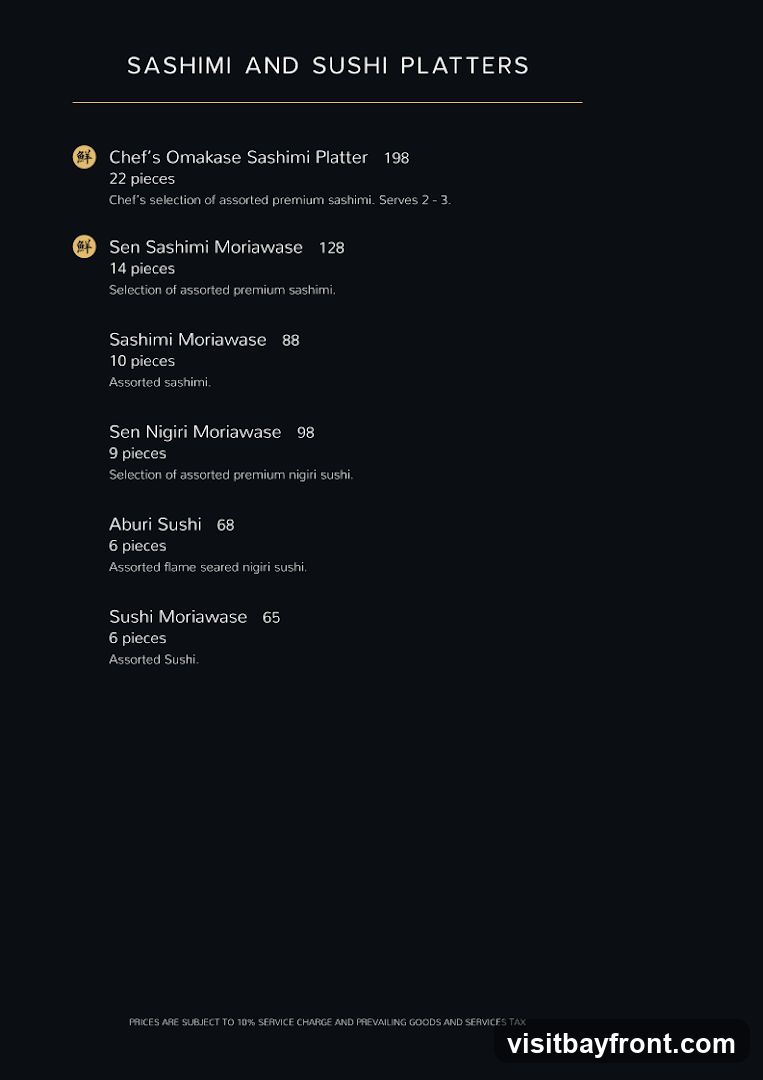Click the 198 price of Omakase platter
The height and width of the screenshot is (1080, 763).
pyautogui.click(x=397, y=158)
